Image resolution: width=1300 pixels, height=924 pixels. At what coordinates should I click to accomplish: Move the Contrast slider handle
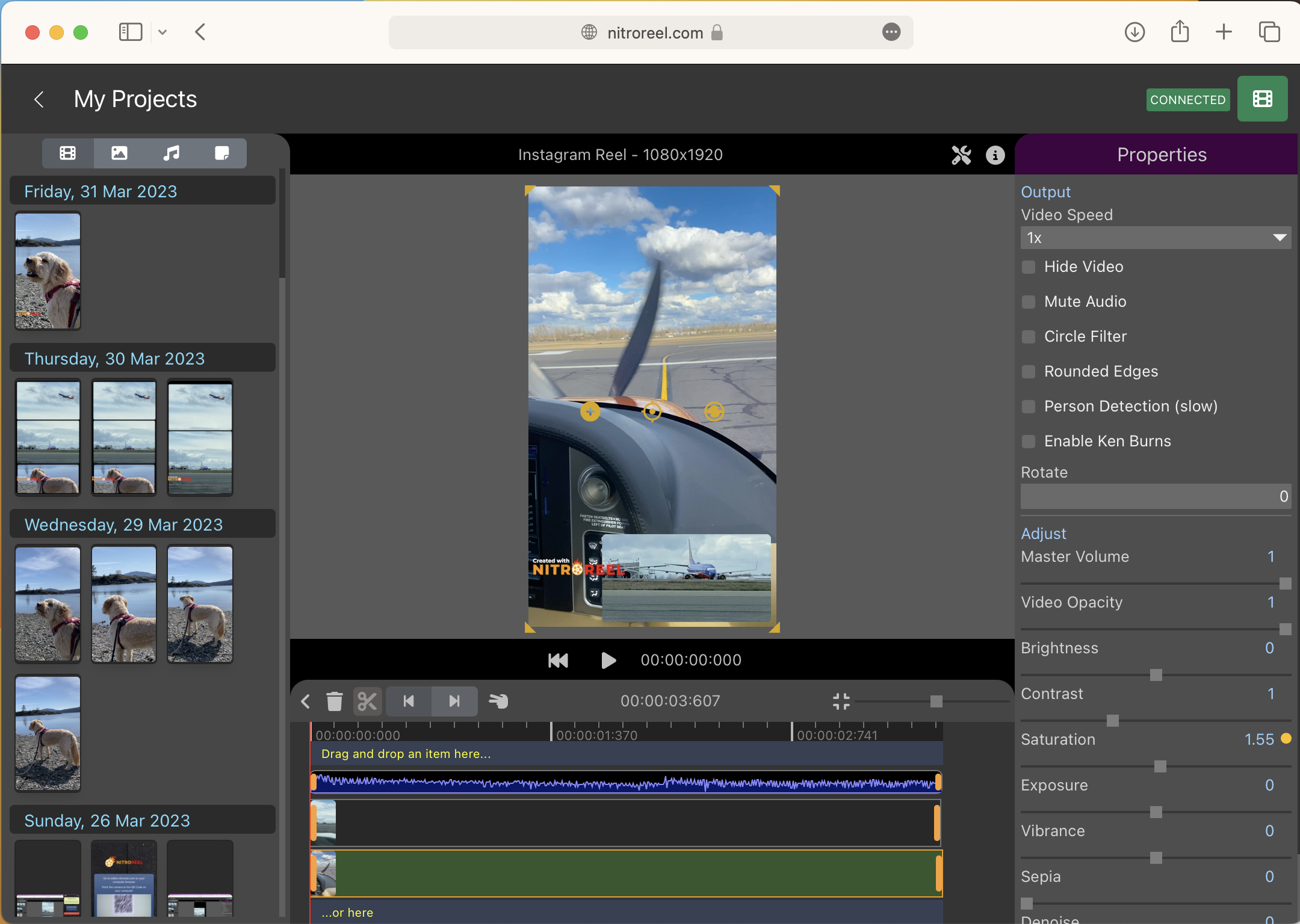1112,721
